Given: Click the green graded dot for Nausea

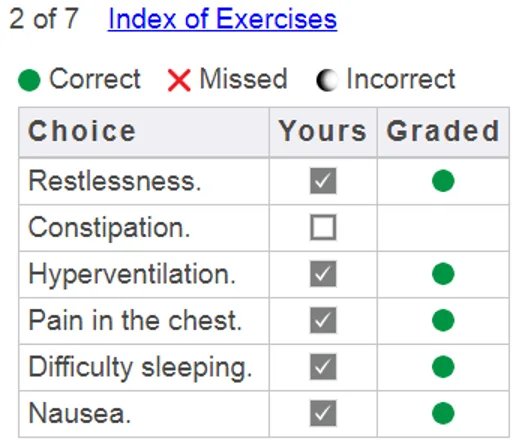Looking at the screenshot, I should pos(443,413).
